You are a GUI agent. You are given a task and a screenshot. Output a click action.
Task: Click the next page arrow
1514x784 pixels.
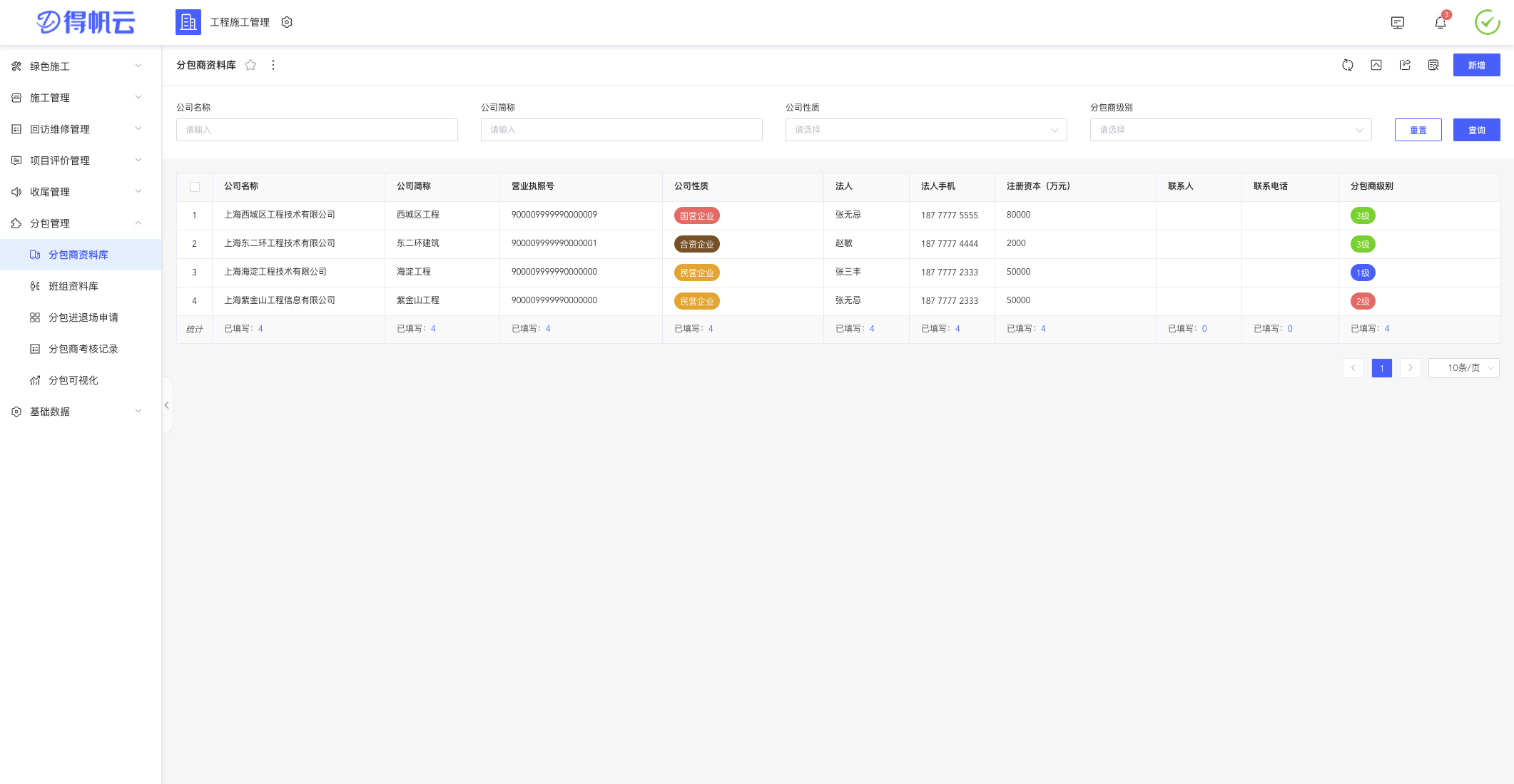[x=1411, y=368]
